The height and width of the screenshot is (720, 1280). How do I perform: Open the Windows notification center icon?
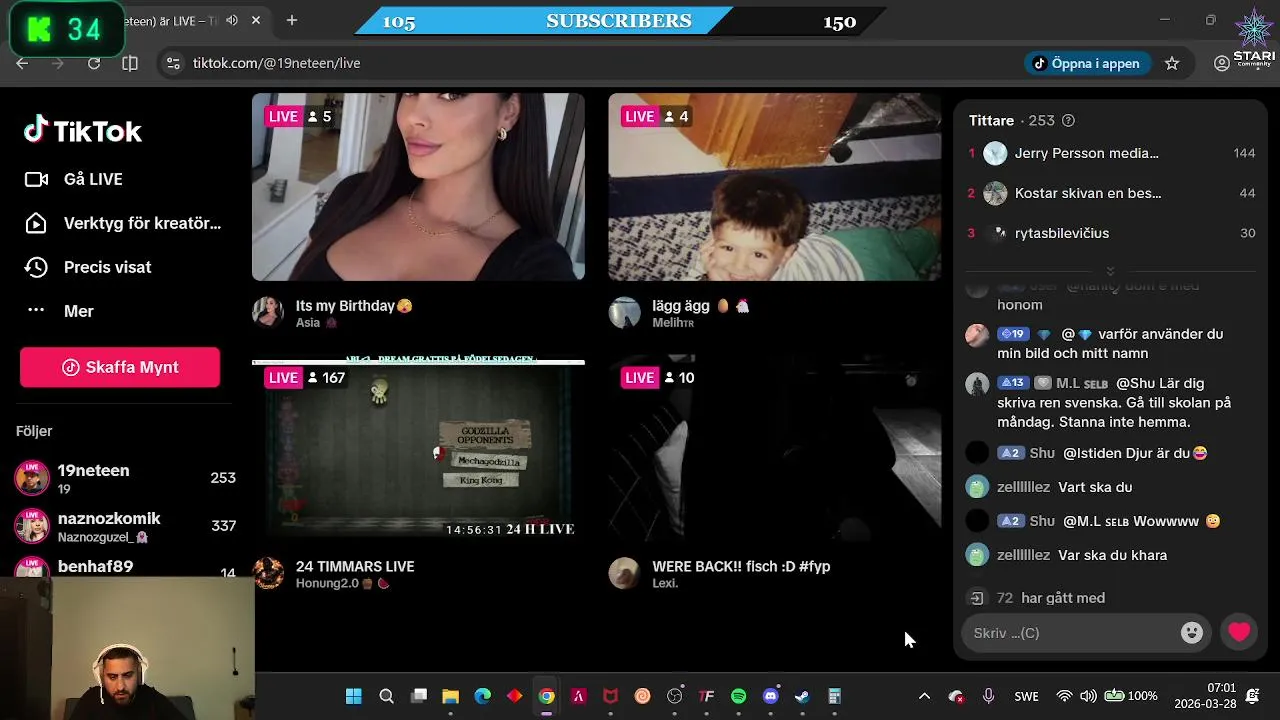click(1253, 696)
